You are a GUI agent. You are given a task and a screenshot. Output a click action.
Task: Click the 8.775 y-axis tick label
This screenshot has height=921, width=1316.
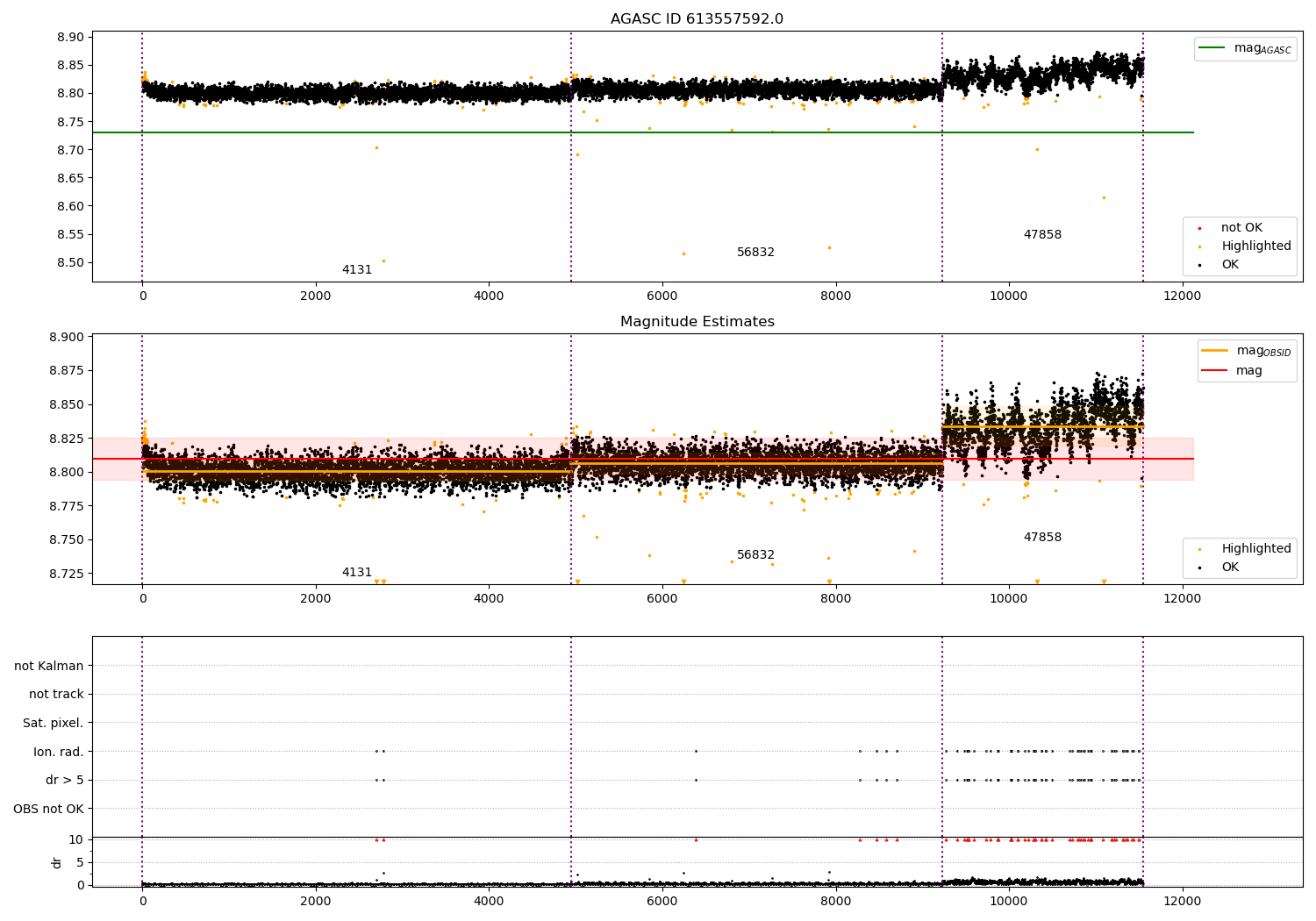(67, 506)
